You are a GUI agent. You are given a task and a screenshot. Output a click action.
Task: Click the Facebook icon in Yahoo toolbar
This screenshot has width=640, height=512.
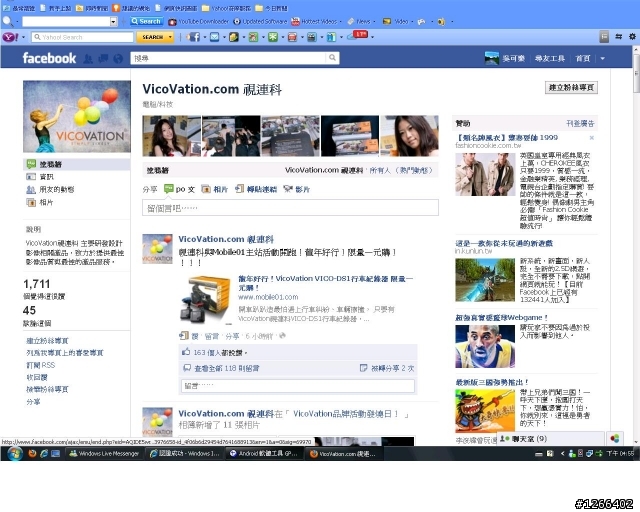(x=193, y=37)
